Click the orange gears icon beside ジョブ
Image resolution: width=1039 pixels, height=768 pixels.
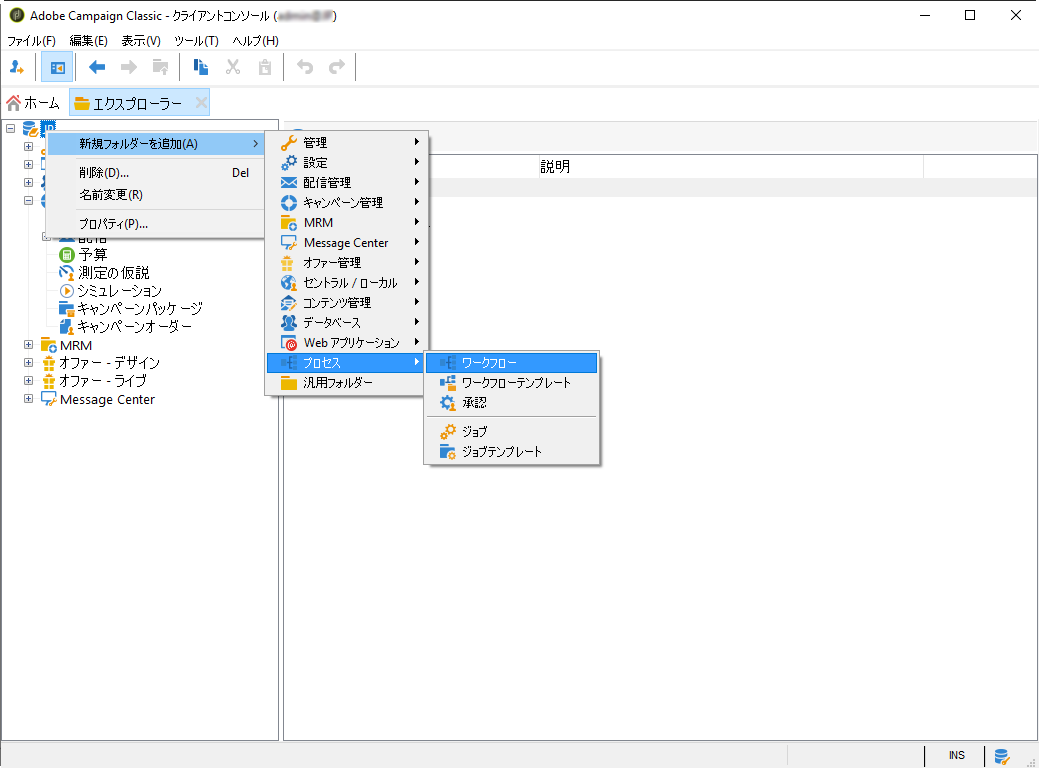(x=448, y=431)
